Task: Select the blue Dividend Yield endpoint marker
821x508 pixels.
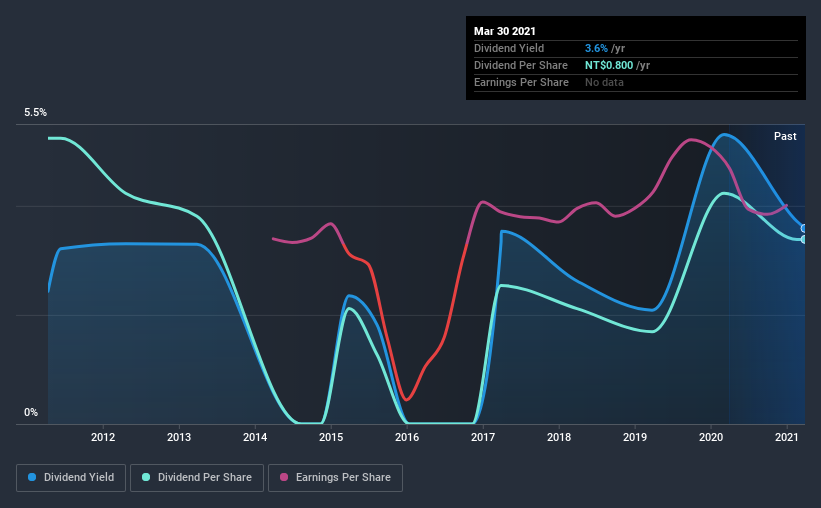Action: coord(804,229)
